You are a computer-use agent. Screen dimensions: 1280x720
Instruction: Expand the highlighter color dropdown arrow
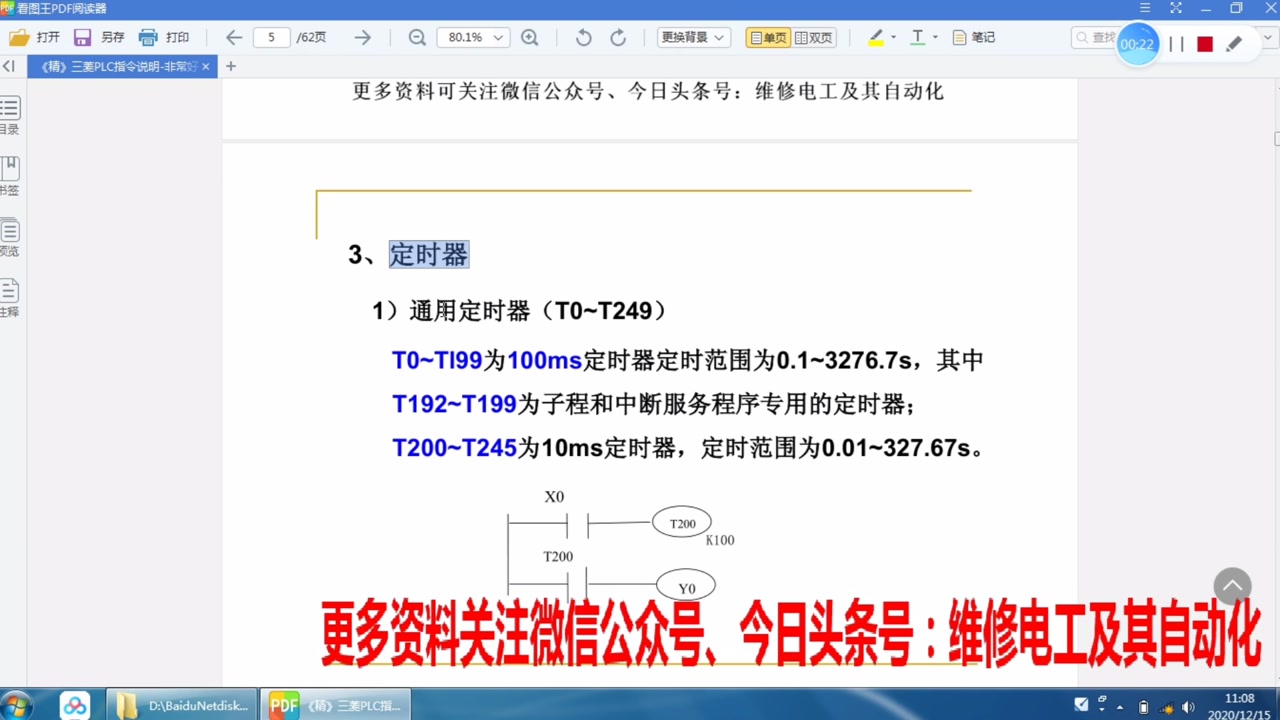click(893, 37)
